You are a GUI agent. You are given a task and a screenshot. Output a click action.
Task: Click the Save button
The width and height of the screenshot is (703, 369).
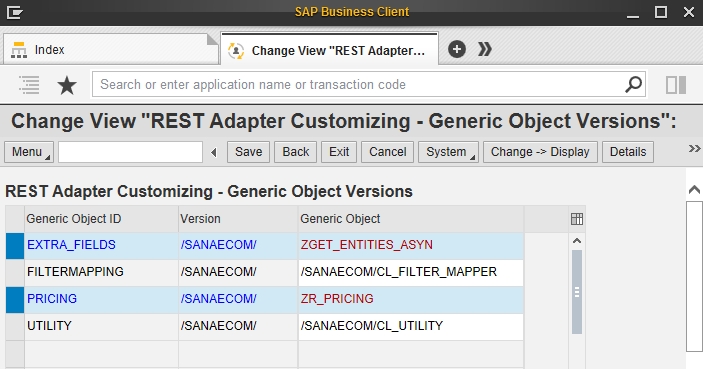248,152
